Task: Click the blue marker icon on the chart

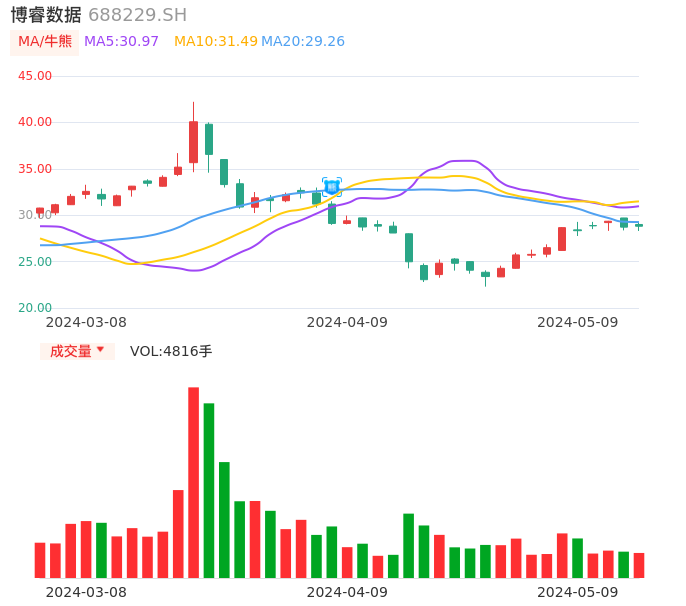Action: click(x=332, y=187)
